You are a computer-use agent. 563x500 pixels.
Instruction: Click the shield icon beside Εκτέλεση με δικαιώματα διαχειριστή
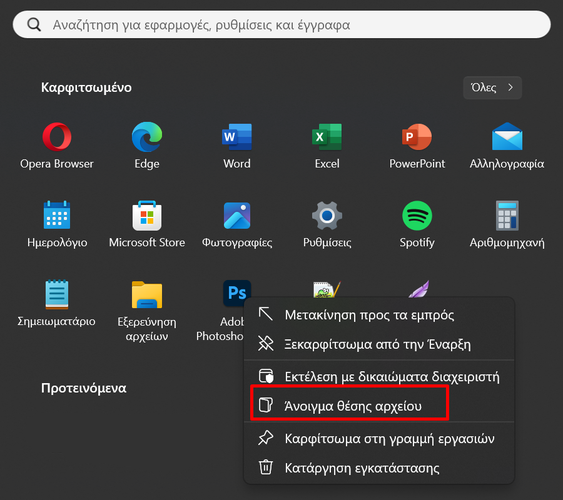tap(266, 376)
